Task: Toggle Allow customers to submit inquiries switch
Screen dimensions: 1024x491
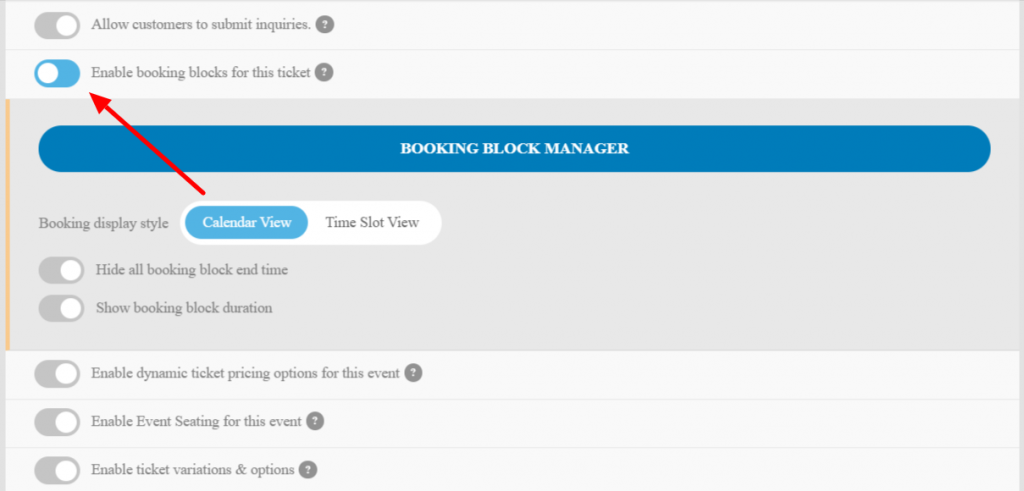Action: 57,25
